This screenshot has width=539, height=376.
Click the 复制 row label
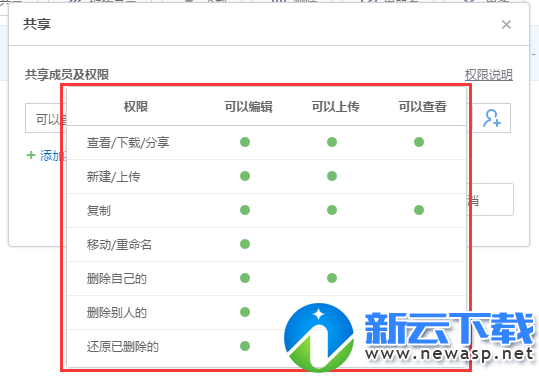99,210
